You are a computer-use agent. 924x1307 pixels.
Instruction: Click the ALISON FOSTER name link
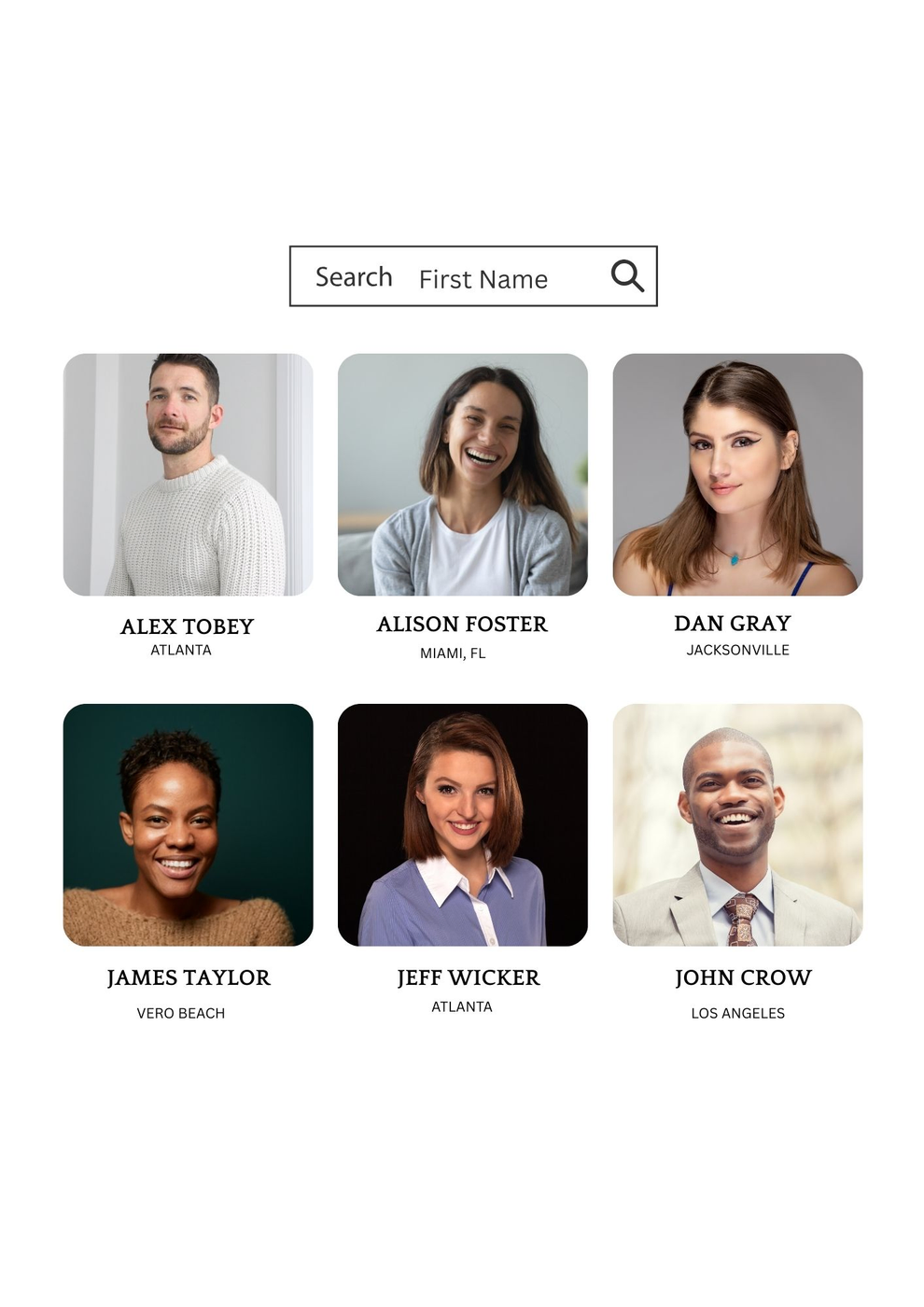tap(462, 624)
